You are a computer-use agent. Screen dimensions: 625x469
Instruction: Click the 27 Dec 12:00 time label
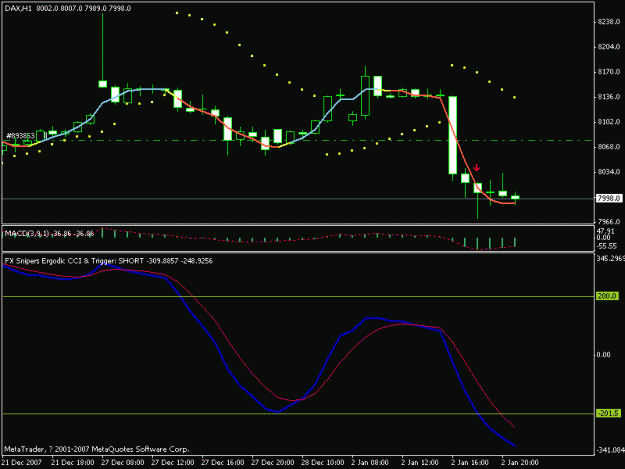pyautogui.click(x=173, y=463)
